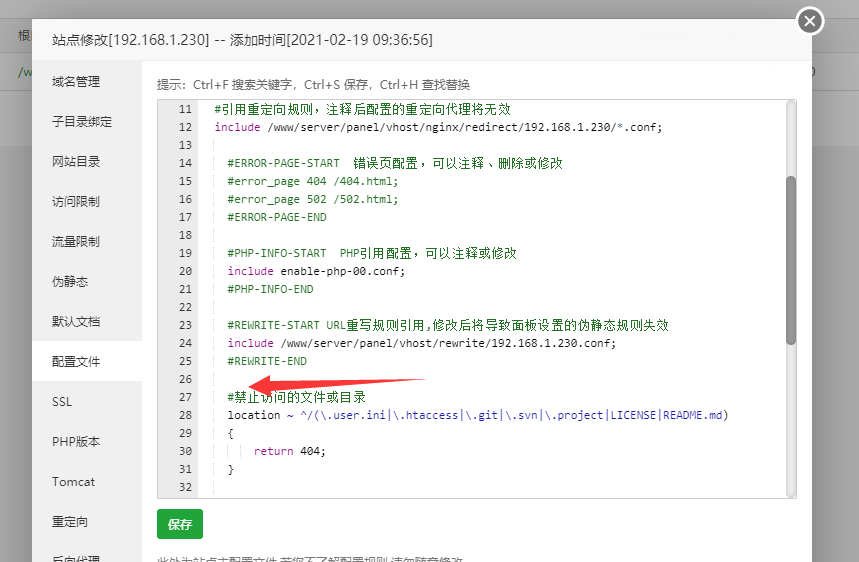Click the 'include enable-php-00.conf;' line

(x=316, y=271)
